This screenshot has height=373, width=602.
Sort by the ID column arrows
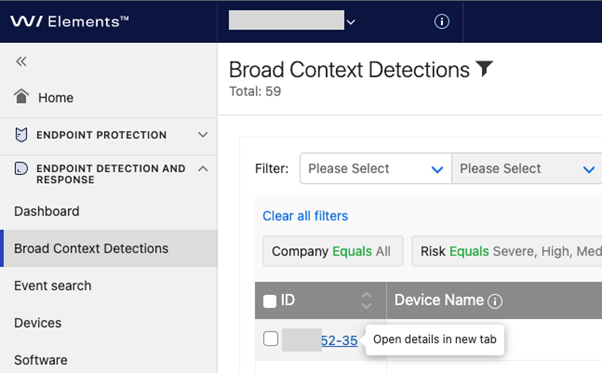(x=367, y=300)
